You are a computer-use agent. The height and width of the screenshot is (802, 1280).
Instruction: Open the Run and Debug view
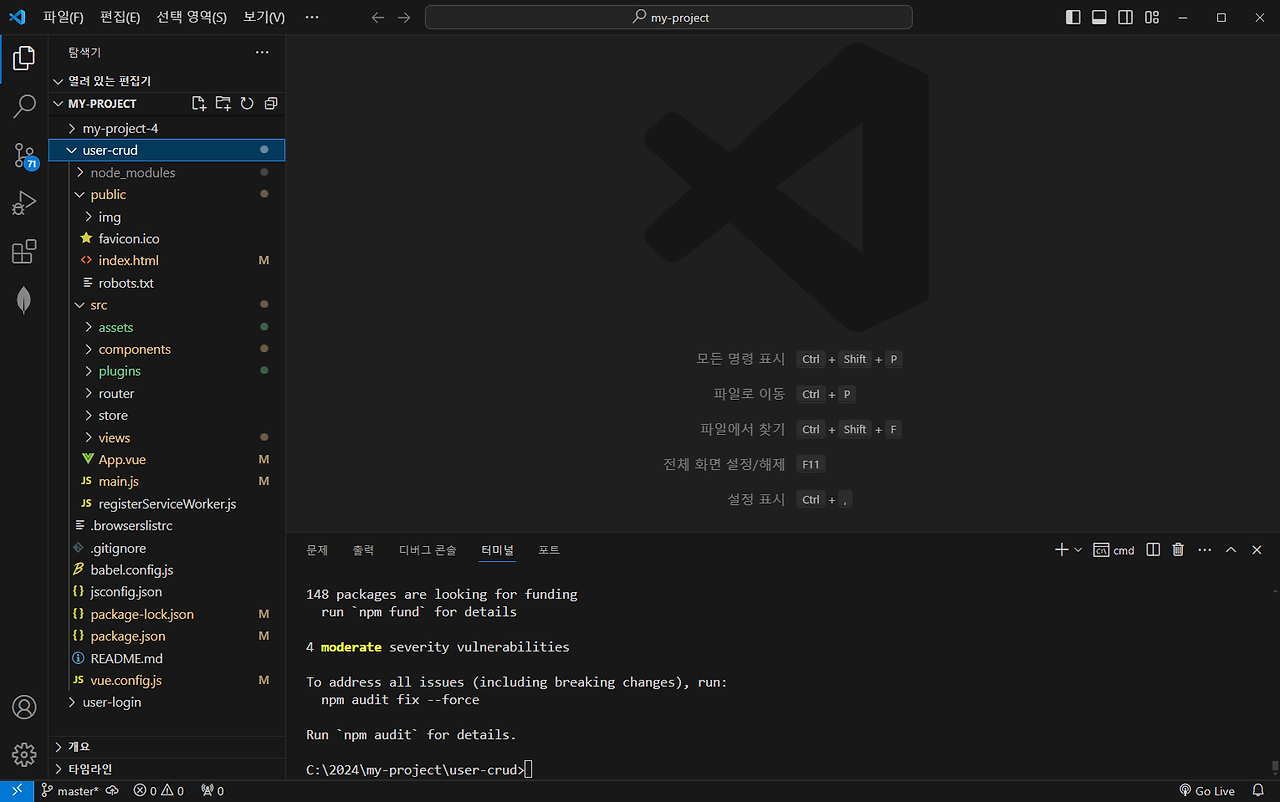(24, 203)
